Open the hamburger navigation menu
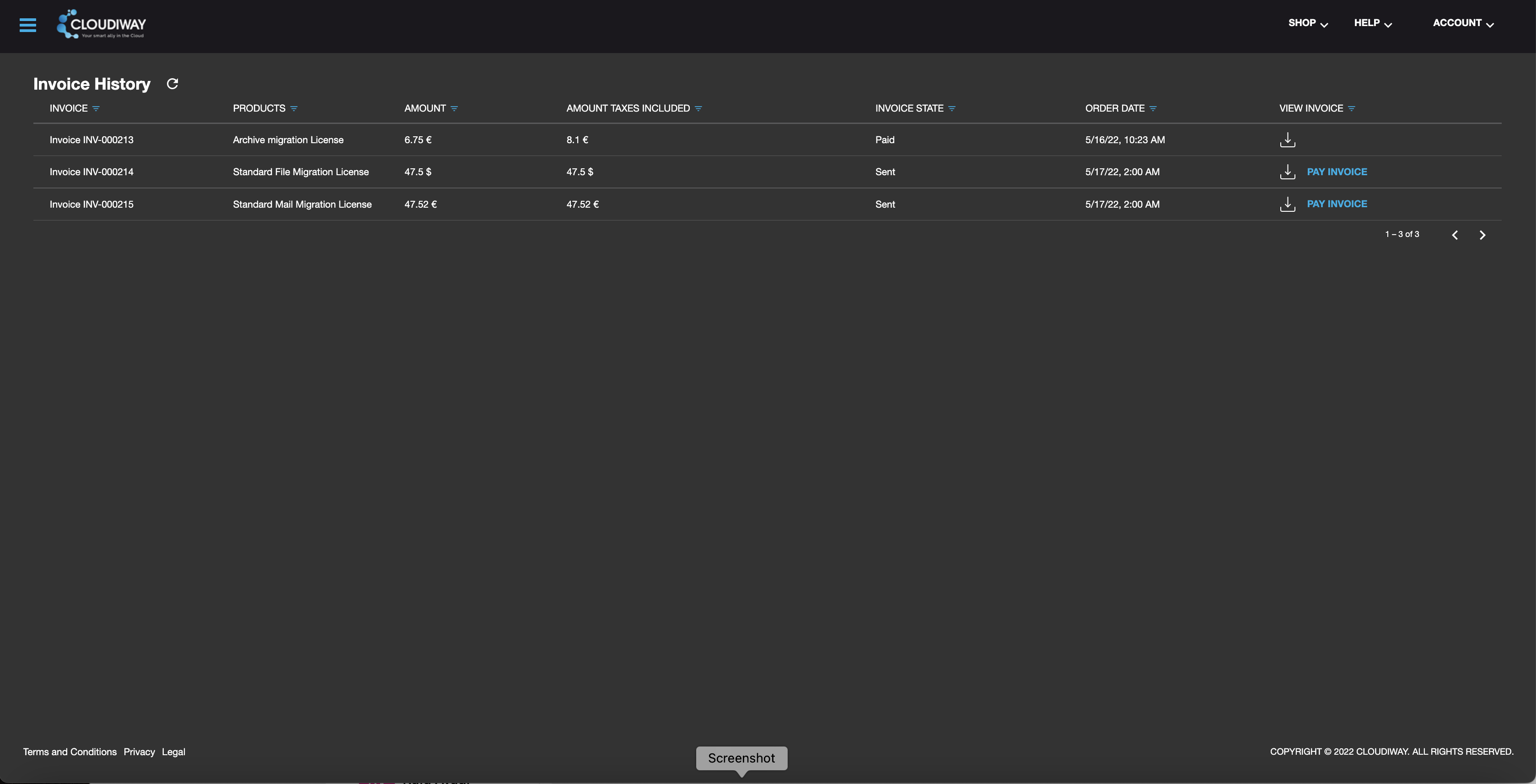 pyautogui.click(x=27, y=25)
